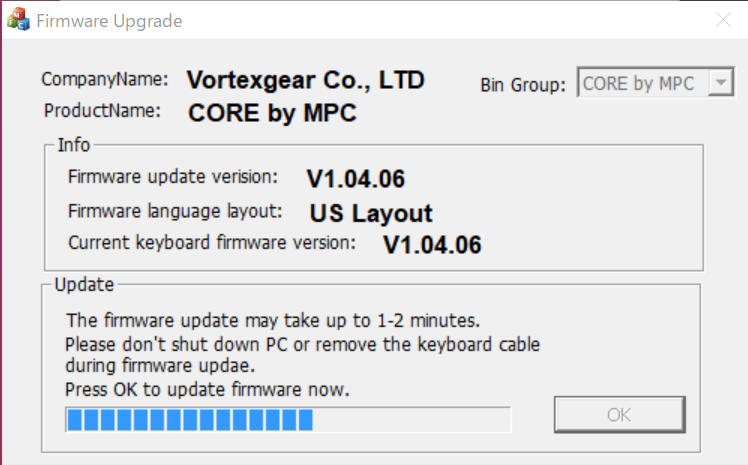
Task: Click the V1.04.06 firmware update version value
Action: click(355, 179)
